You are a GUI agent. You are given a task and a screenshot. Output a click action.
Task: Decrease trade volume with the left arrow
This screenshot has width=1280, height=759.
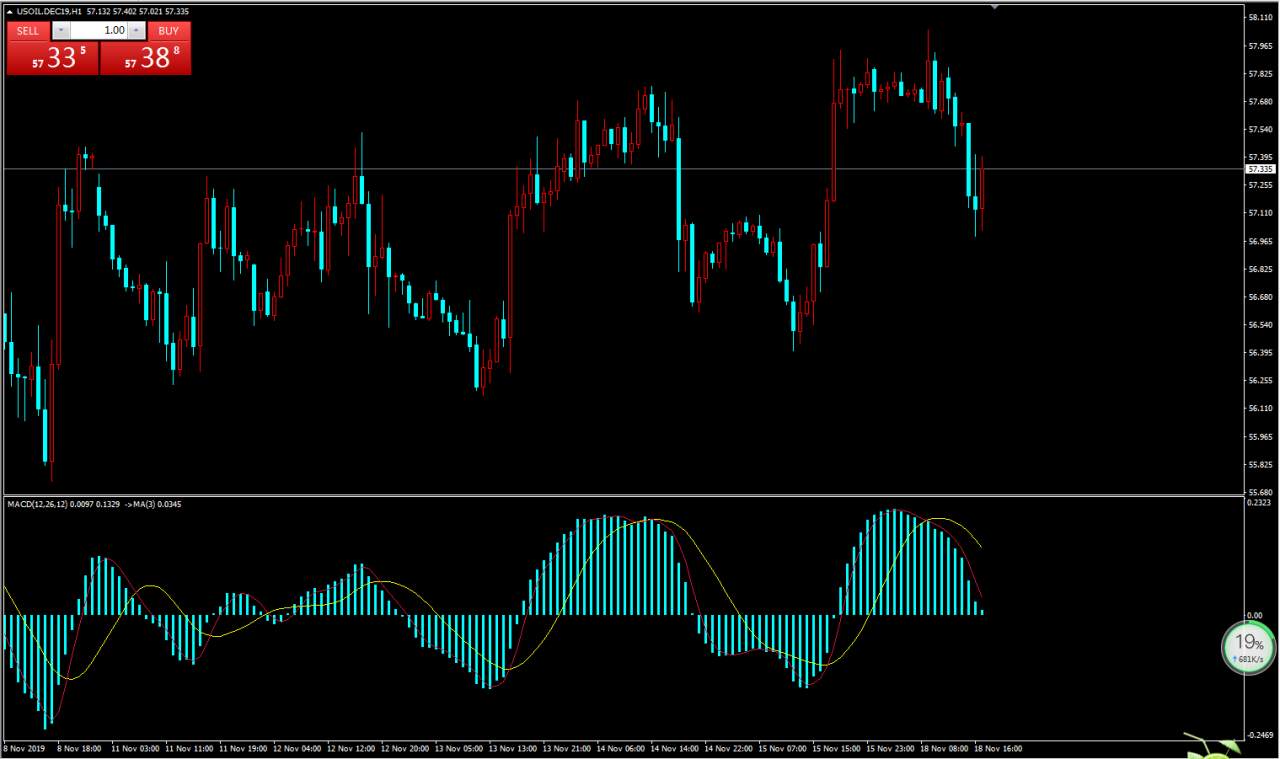(59, 31)
